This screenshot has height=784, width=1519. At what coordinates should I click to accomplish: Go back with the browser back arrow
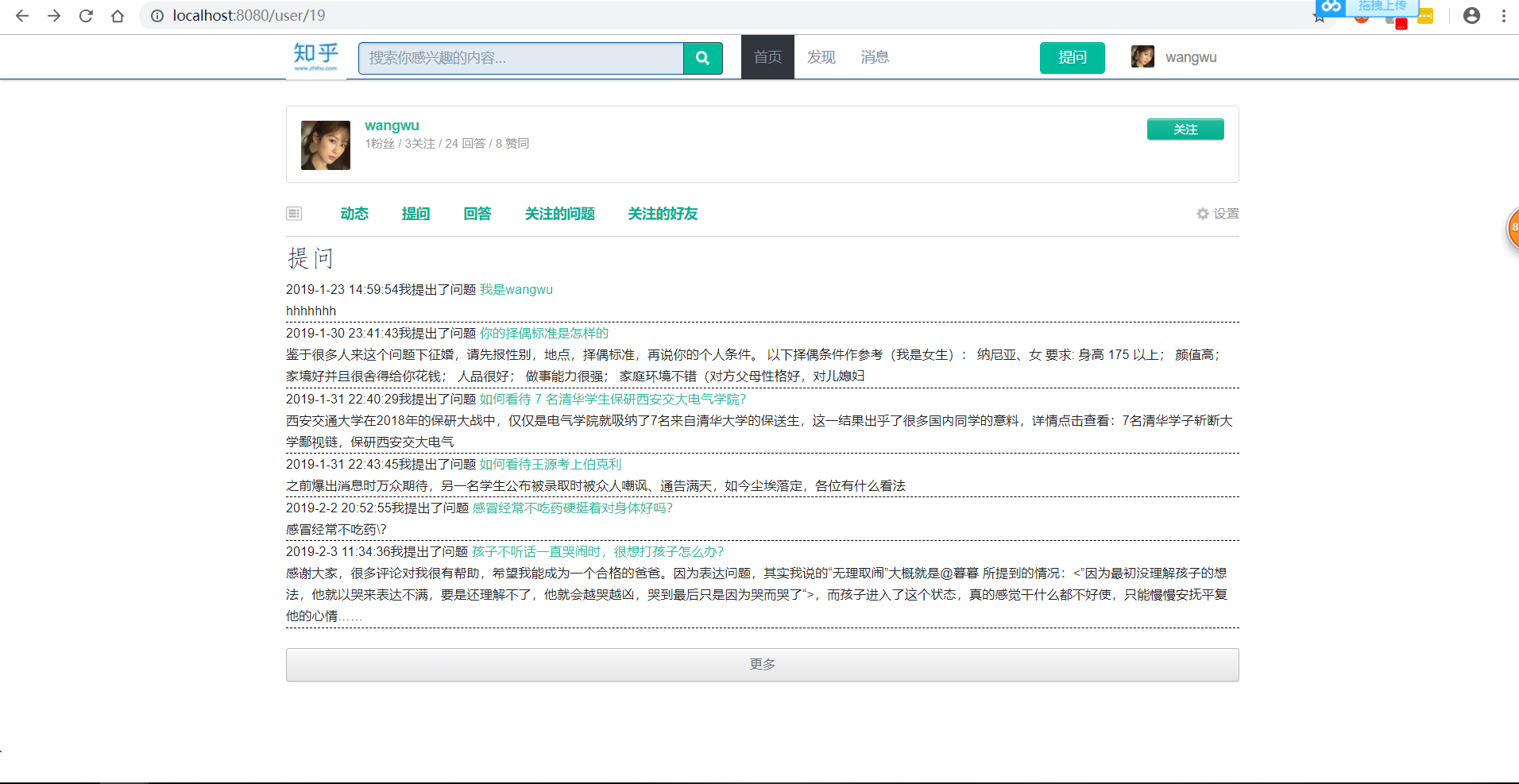[x=22, y=16]
